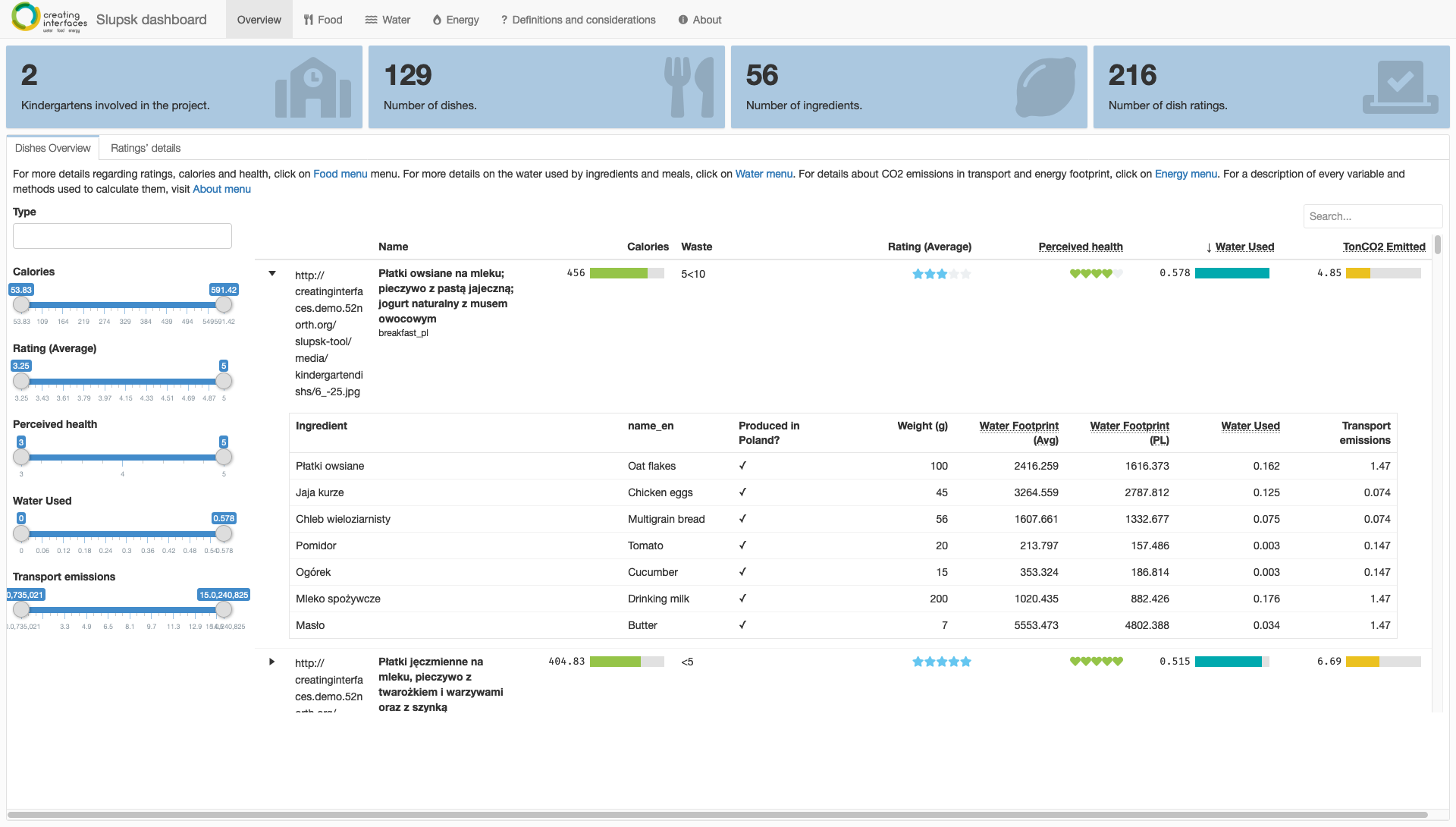Click the kindergarten building icon

pyautogui.click(x=312, y=88)
